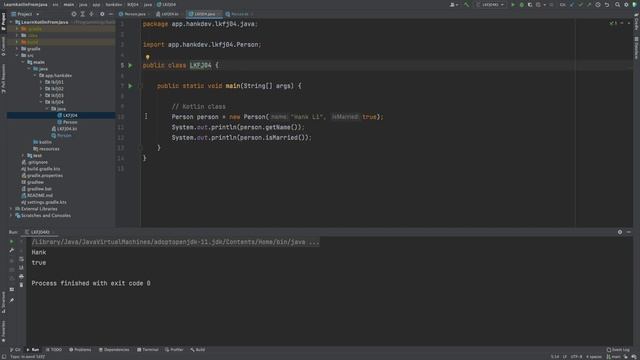640x360 pixels.
Task: Expand all in the Project panel toolbar
Action: point(83,14)
